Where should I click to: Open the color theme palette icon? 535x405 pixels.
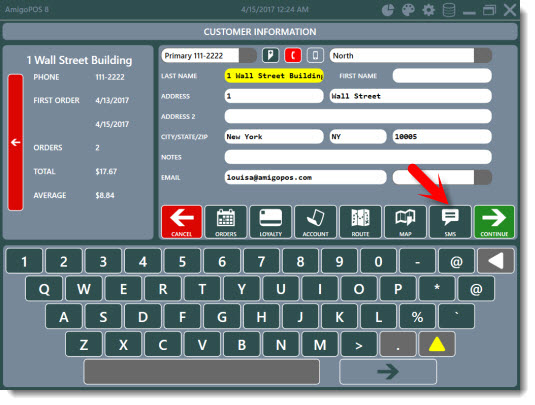pos(408,10)
